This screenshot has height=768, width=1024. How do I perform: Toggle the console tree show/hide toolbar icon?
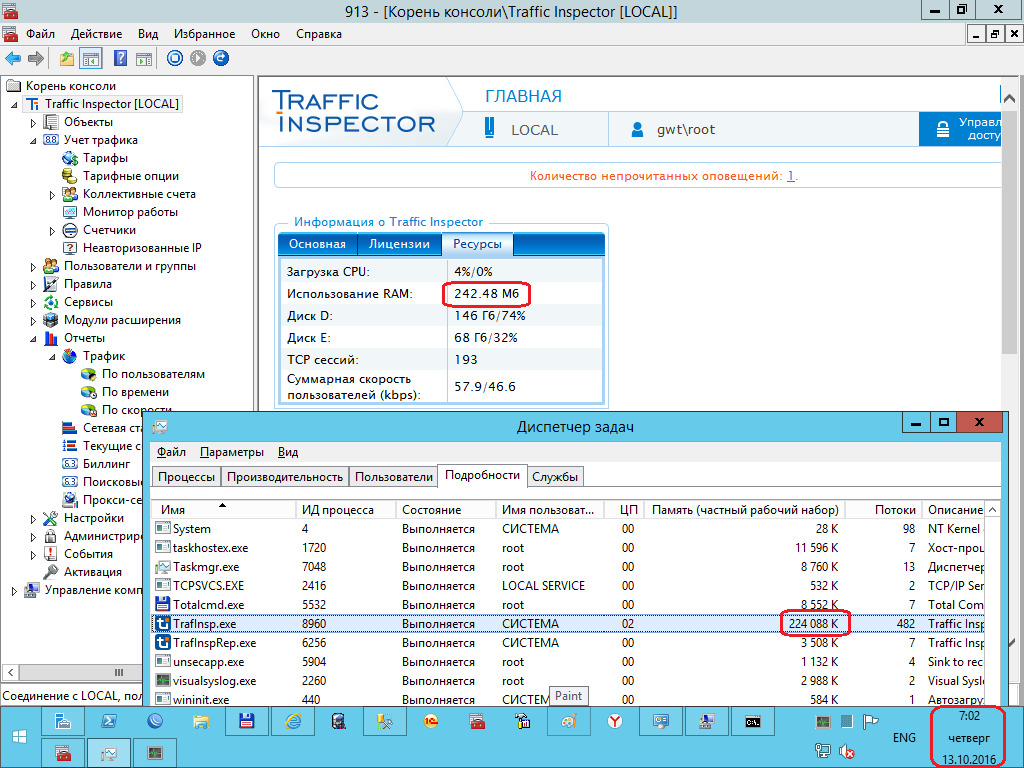(x=91, y=59)
